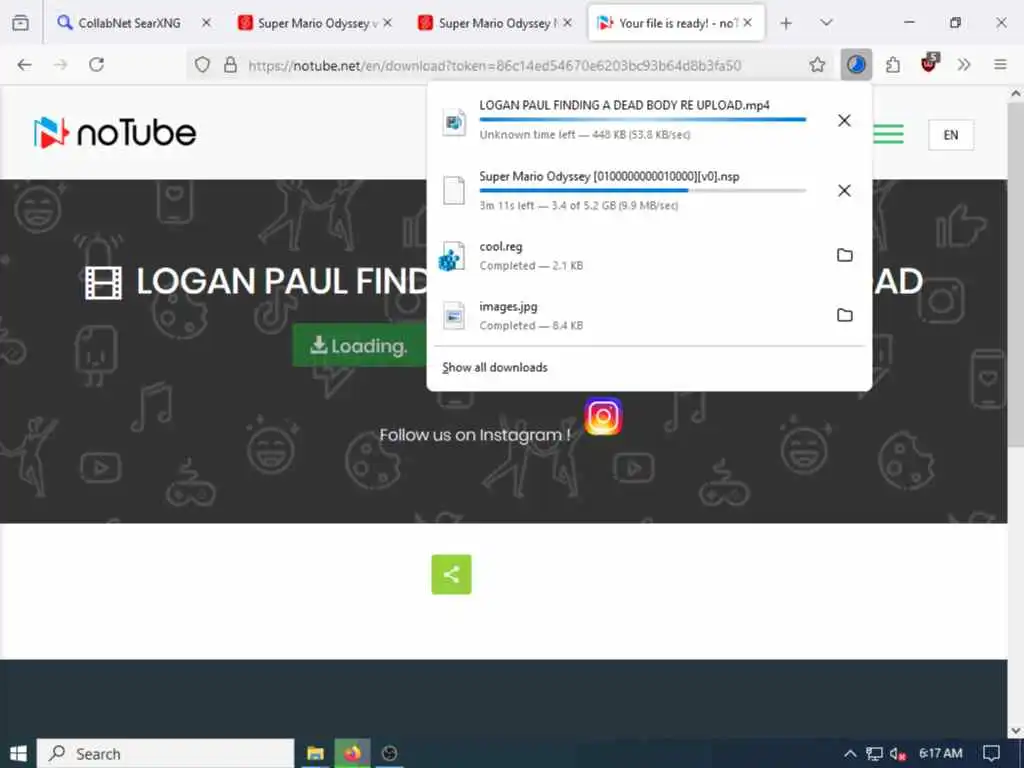Go back to the previous page
The width and height of the screenshot is (1024, 768).
(24, 65)
